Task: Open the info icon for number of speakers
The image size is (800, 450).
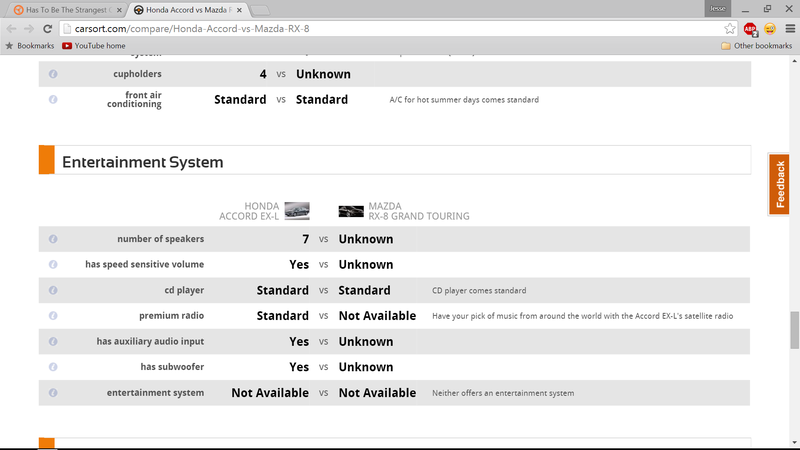Action: tap(53, 239)
